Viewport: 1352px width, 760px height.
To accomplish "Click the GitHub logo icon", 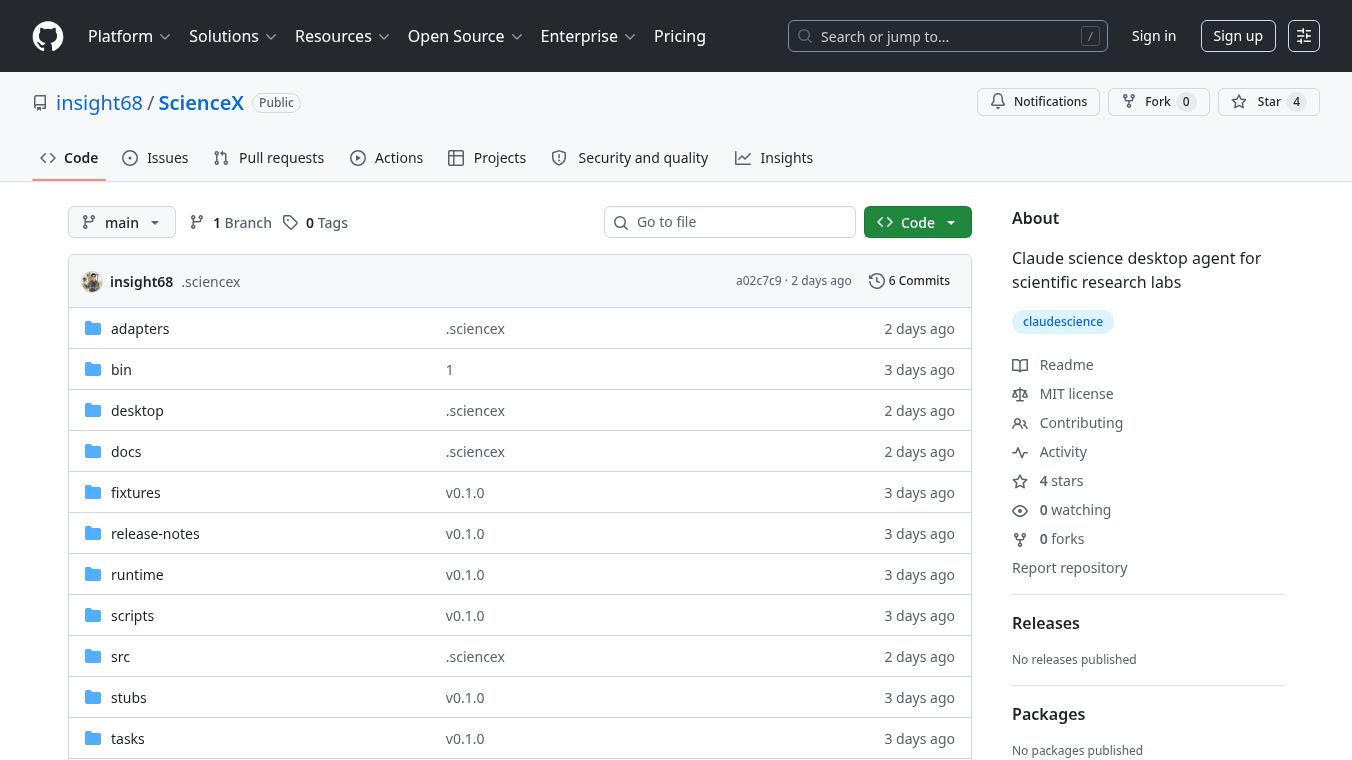I will click(x=48, y=36).
